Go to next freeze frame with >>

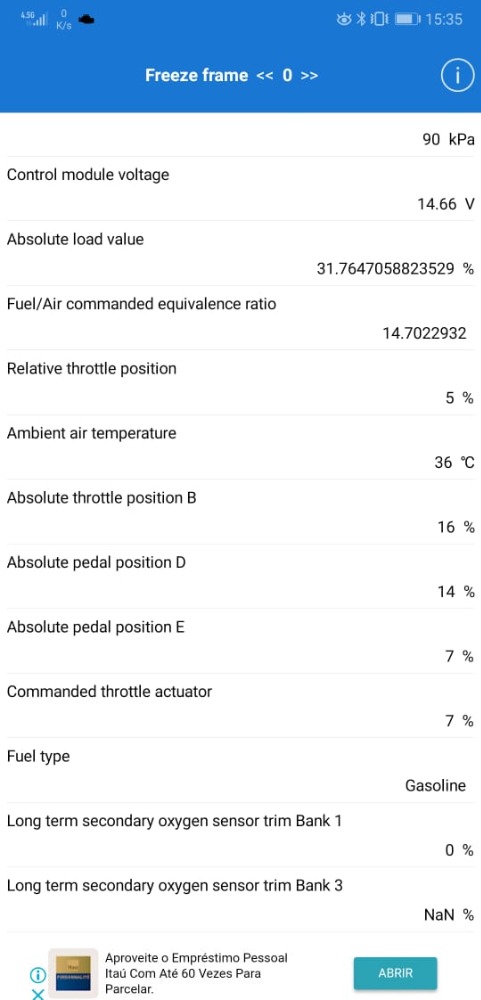pos(309,76)
